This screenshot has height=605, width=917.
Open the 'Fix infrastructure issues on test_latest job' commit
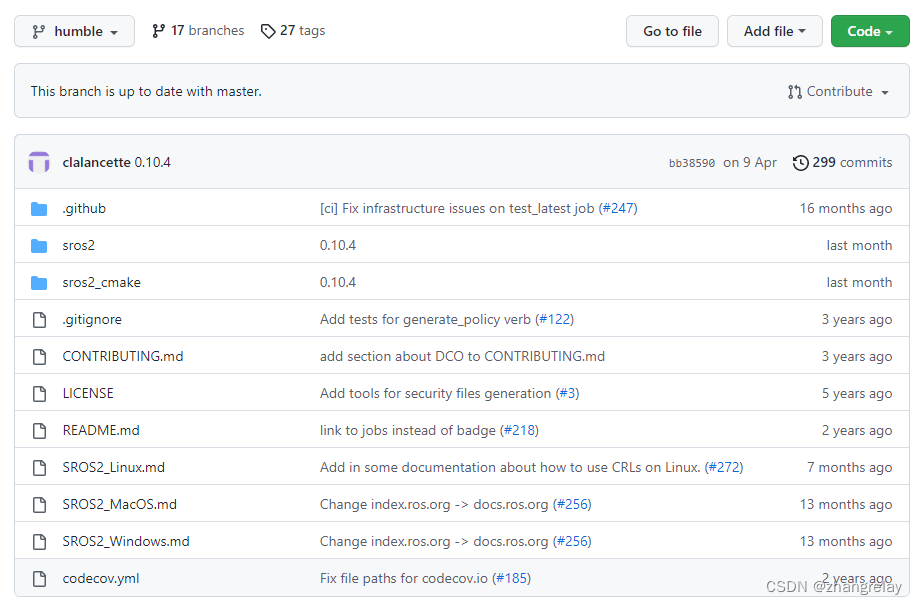click(457, 209)
